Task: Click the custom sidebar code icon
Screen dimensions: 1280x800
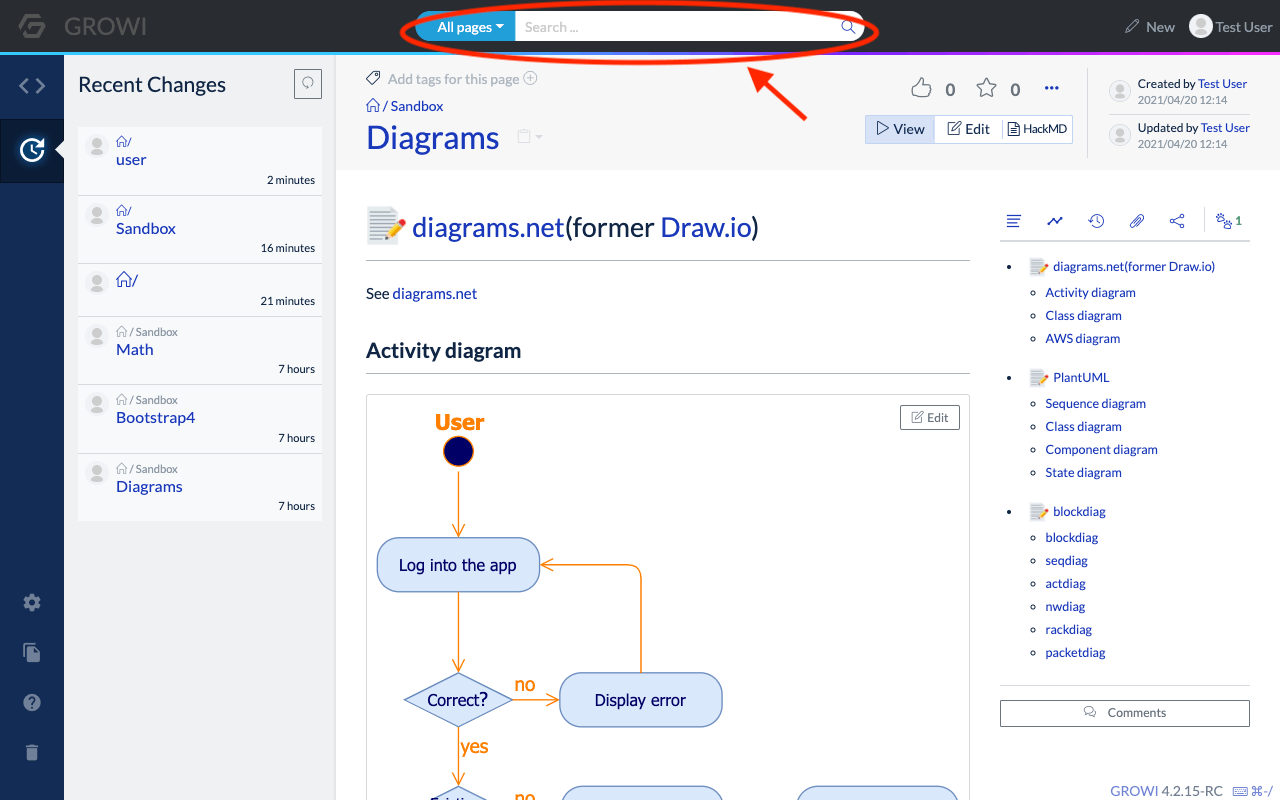Action: pos(32,86)
